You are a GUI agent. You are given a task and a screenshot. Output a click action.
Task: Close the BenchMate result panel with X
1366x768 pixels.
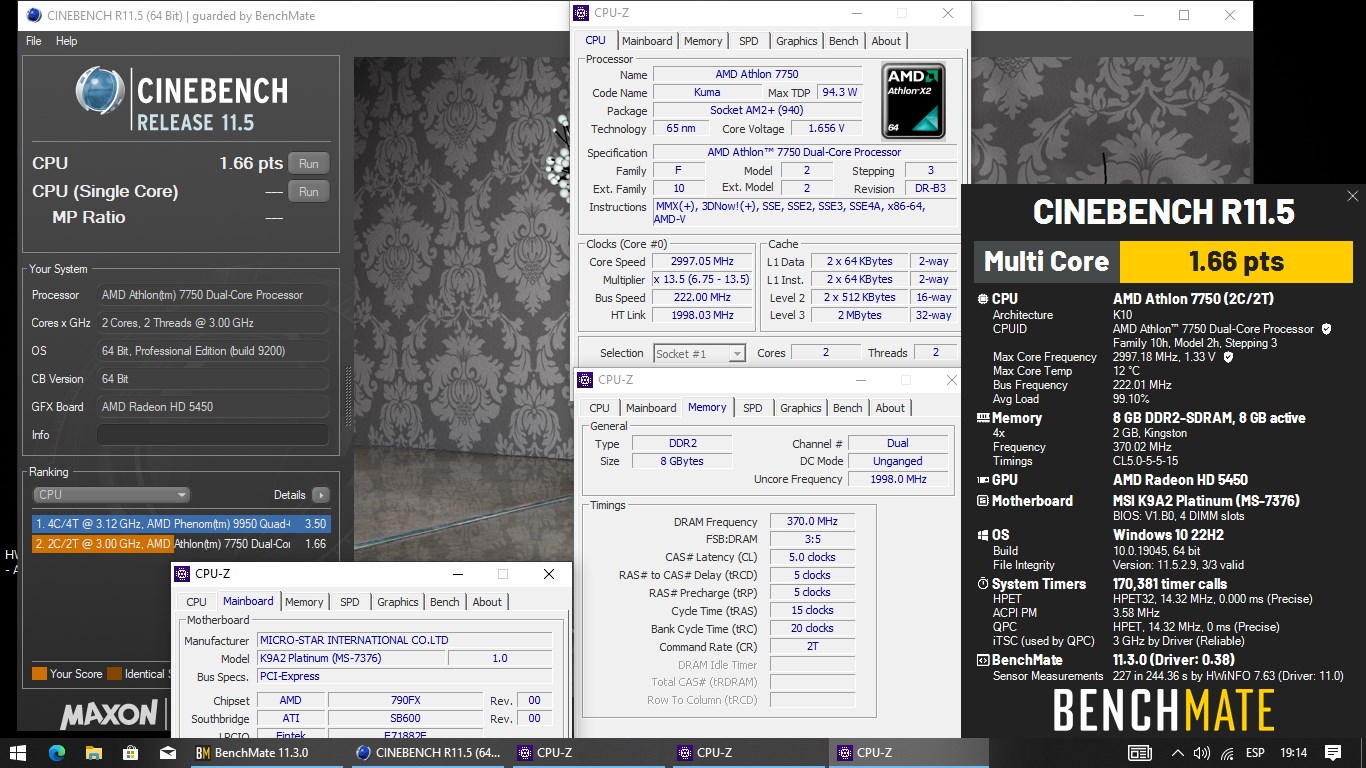click(x=1352, y=196)
